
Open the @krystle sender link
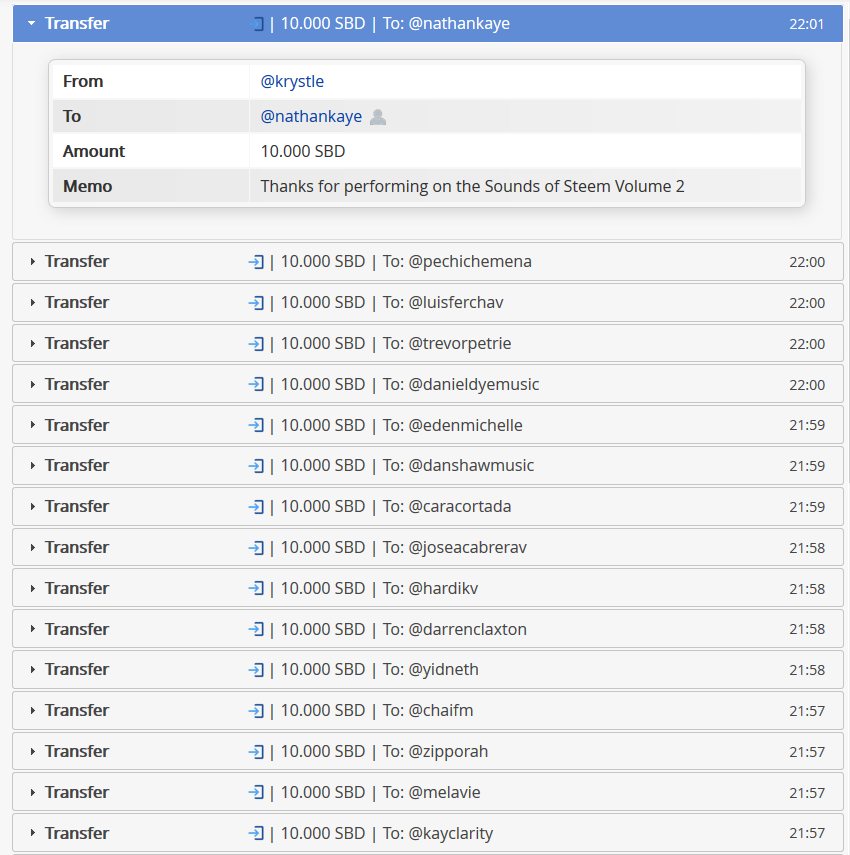click(x=292, y=81)
